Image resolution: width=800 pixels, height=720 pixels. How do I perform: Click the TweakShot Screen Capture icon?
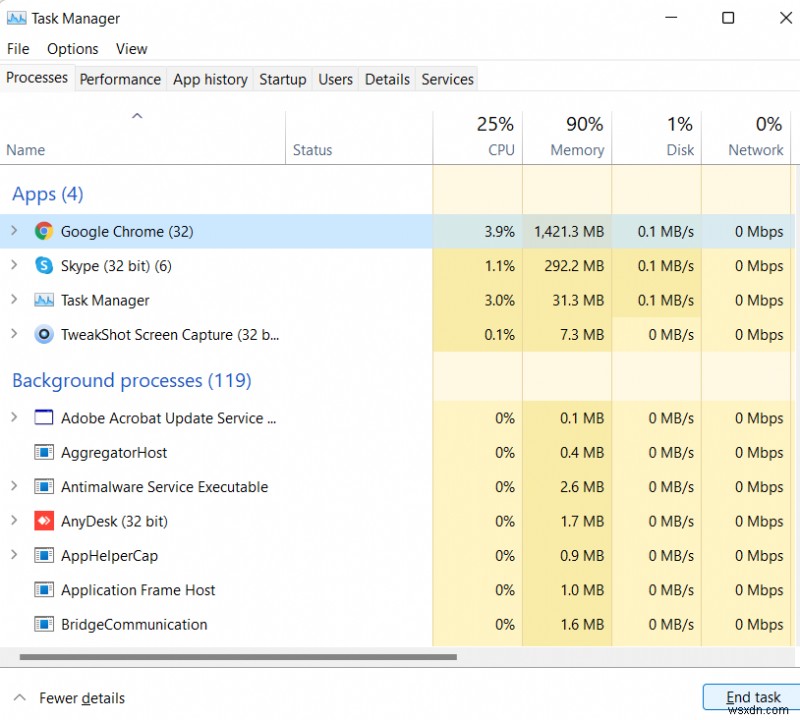click(44, 334)
